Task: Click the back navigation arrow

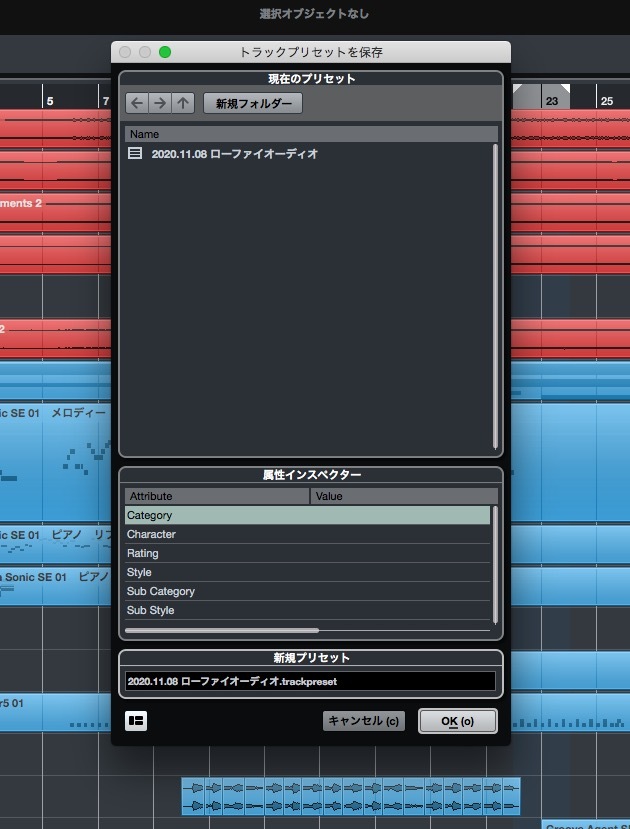Action: [137, 103]
